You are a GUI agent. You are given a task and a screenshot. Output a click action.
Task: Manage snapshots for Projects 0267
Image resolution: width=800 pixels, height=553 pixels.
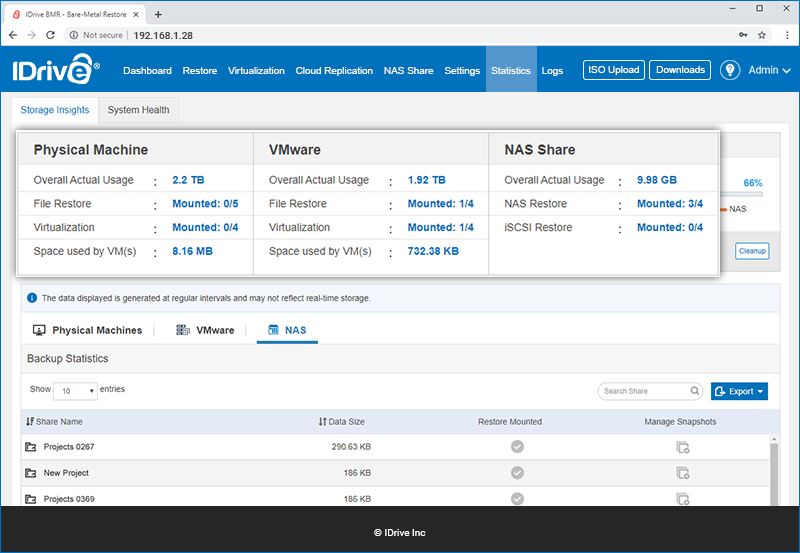[x=683, y=447]
